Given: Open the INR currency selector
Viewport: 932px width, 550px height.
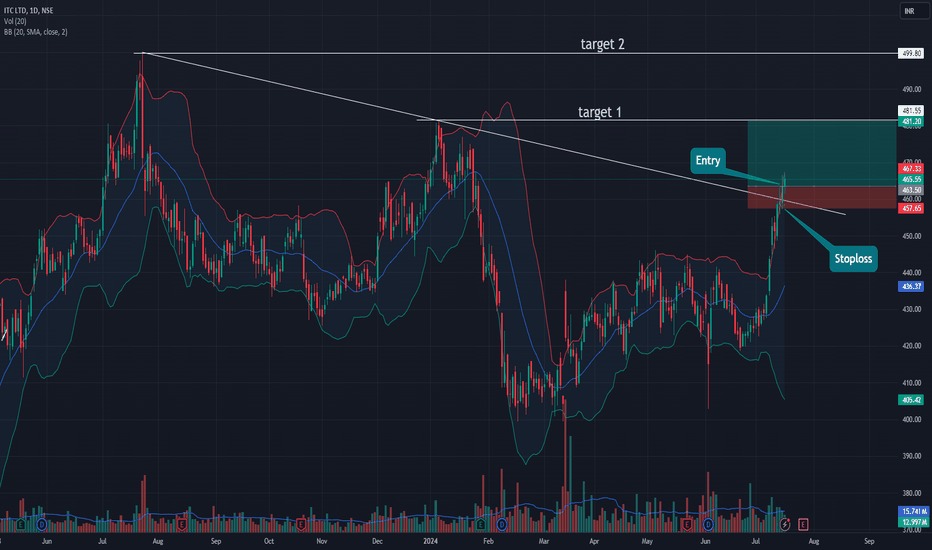Looking at the screenshot, I should coord(909,11).
